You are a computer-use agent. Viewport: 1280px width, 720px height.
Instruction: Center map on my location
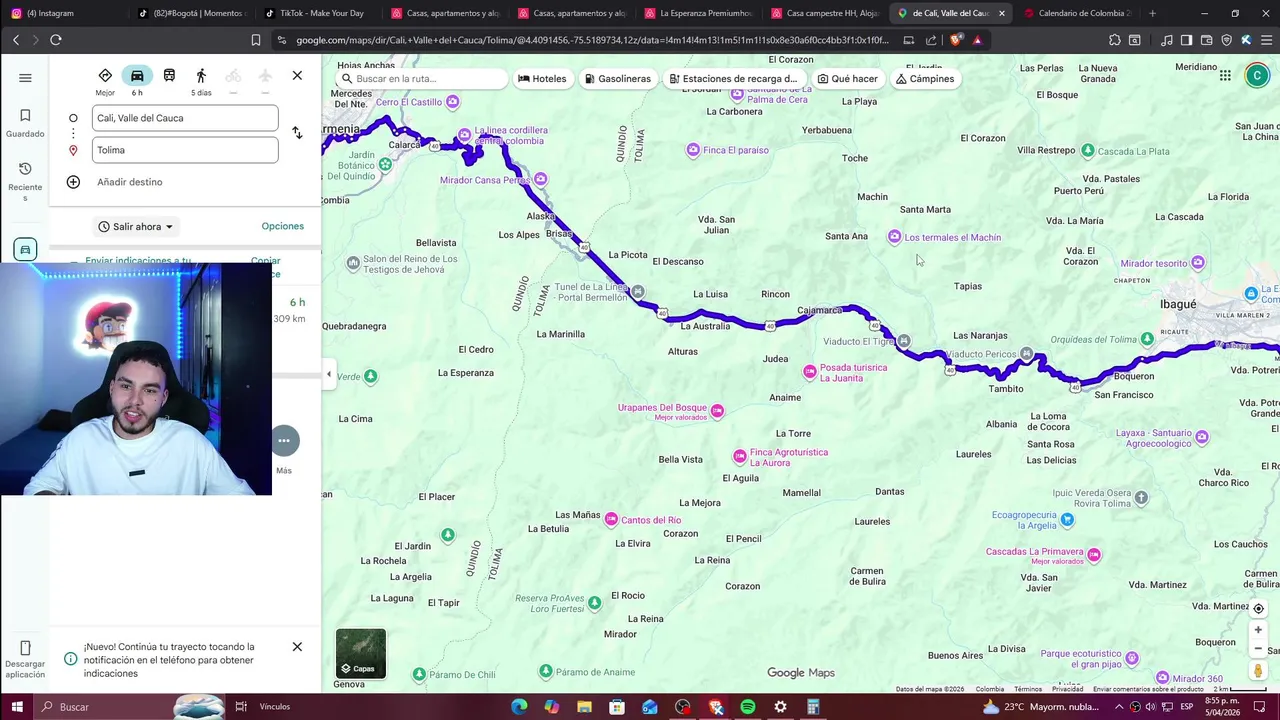coord(1258,608)
